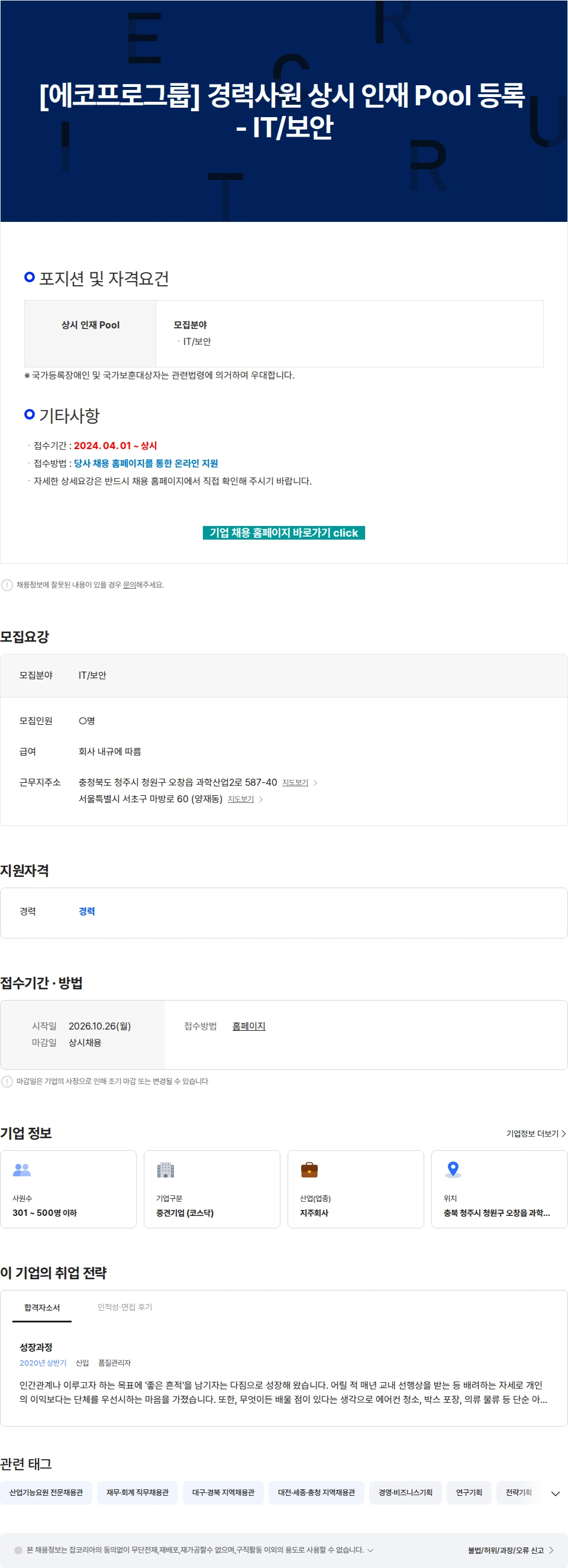Click the gray circle icon before the copyright notice
The height and width of the screenshot is (1568, 568).
pyautogui.click(x=18, y=1550)
